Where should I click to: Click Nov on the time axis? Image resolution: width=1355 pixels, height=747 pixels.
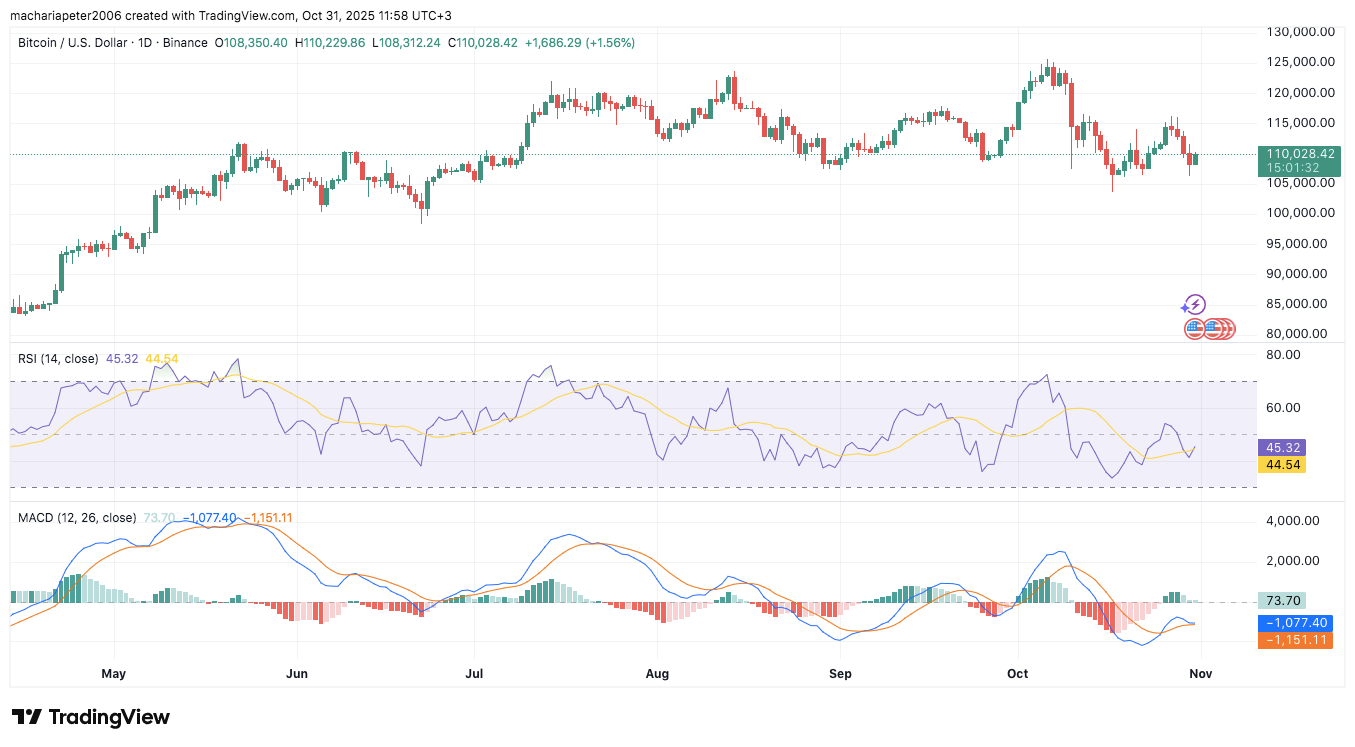click(1200, 674)
